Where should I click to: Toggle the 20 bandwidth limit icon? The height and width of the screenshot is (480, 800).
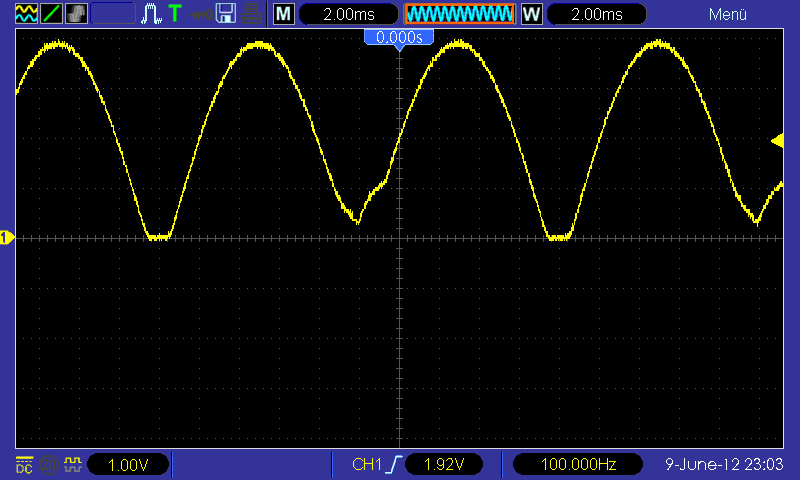(x=48, y=465)
